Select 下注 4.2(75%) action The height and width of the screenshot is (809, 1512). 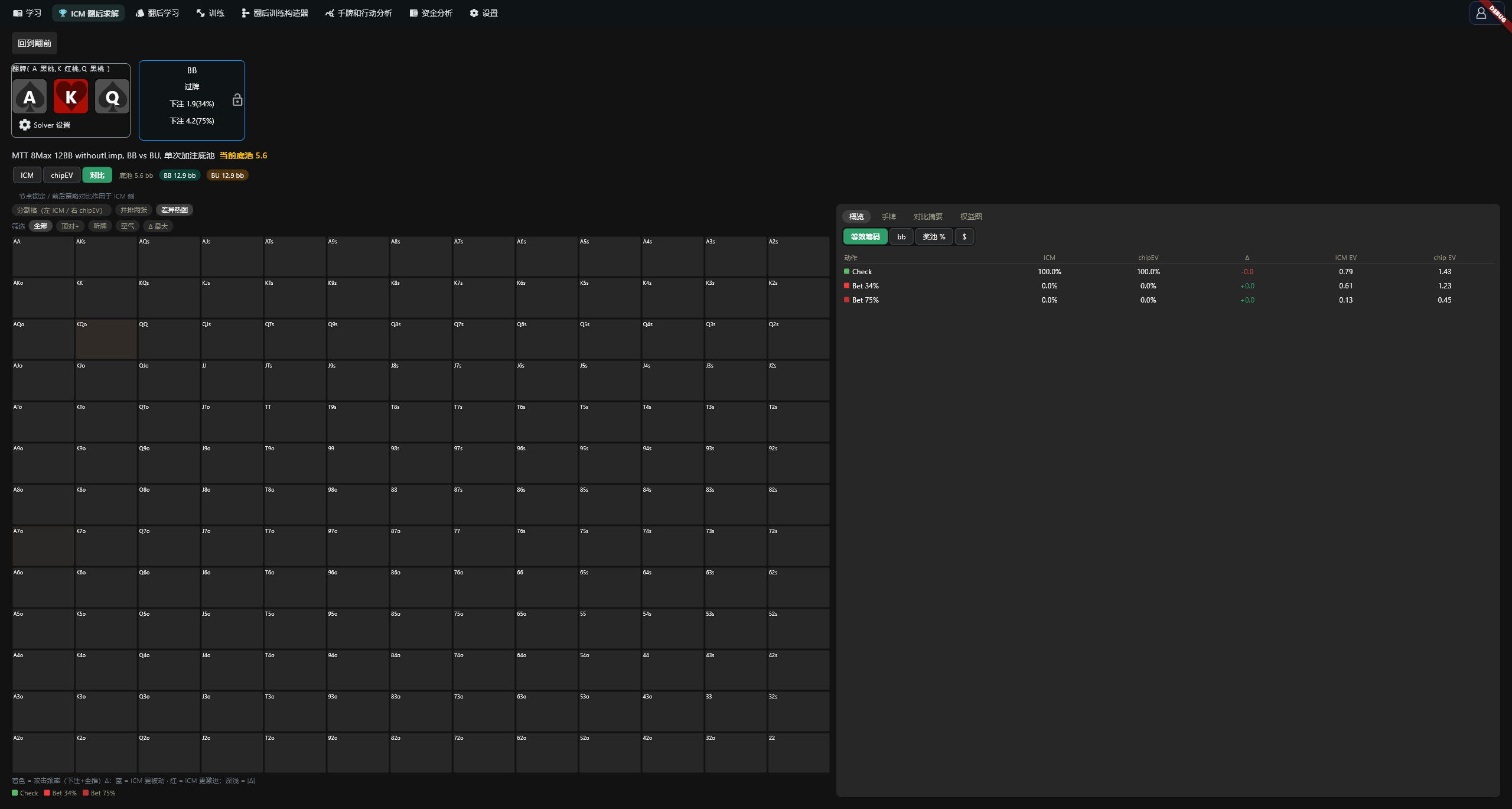click(192, 121)
